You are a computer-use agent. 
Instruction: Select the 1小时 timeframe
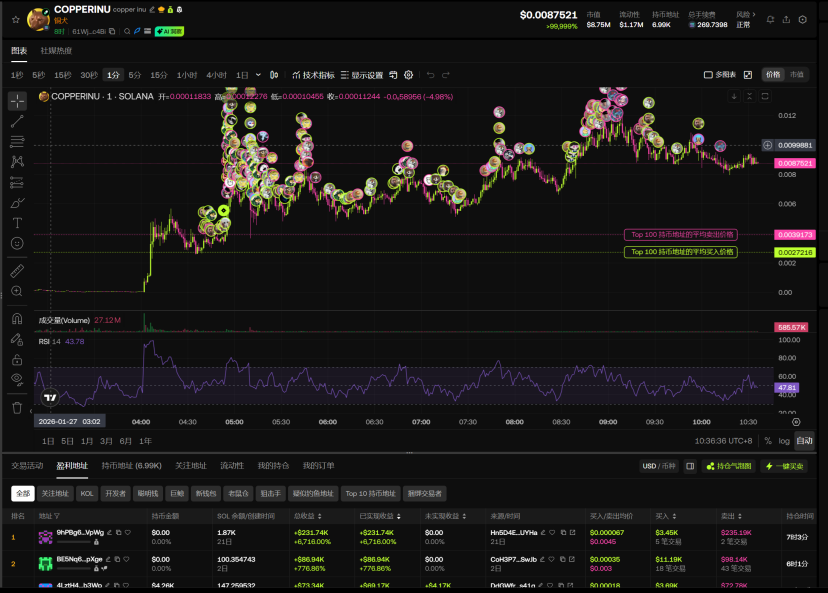[x=186, y=75]
